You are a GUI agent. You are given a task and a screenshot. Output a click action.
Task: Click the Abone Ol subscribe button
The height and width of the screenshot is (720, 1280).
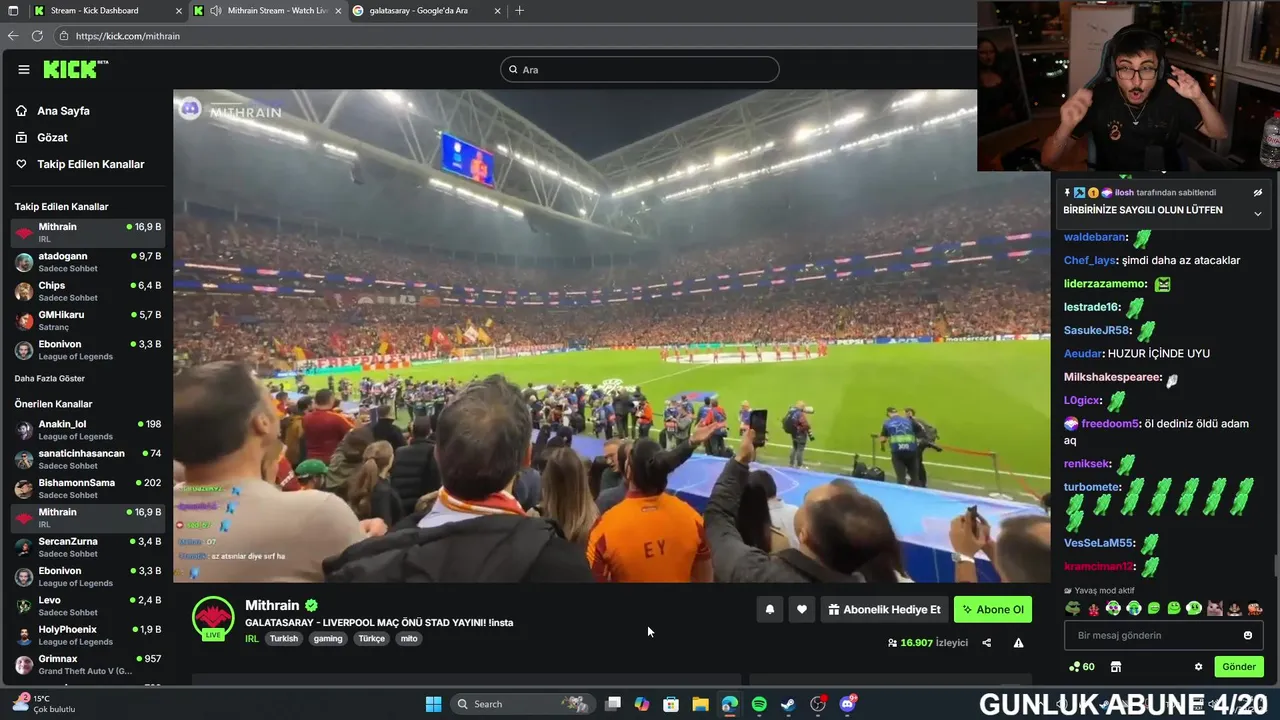point(993,609)
